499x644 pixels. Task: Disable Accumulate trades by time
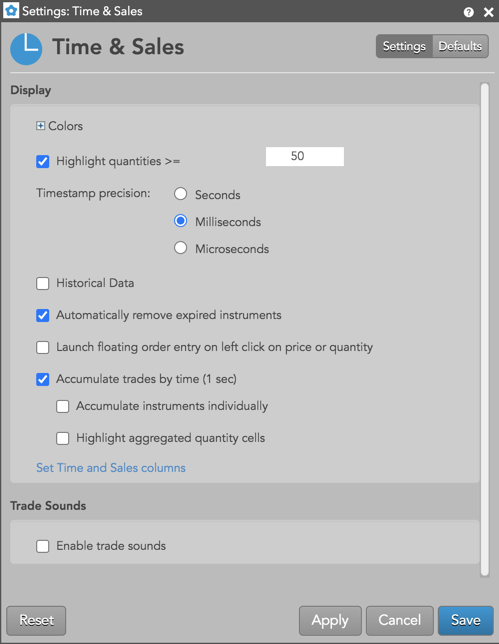click(43, 379)
